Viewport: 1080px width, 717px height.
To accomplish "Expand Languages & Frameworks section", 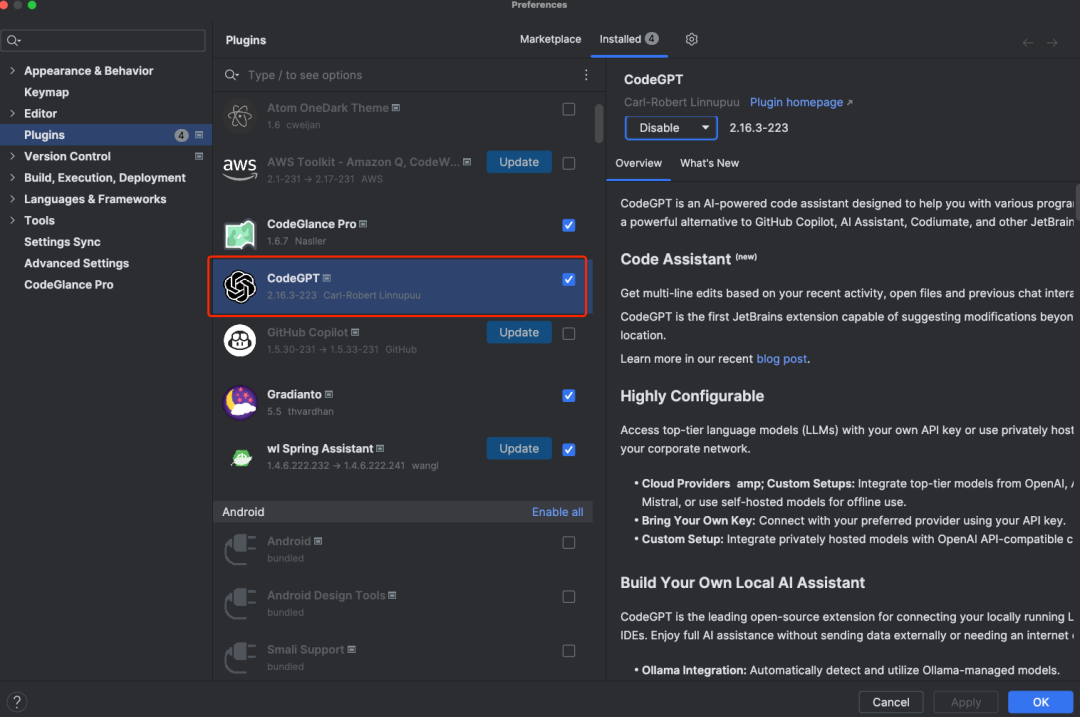I will (12, 199).
